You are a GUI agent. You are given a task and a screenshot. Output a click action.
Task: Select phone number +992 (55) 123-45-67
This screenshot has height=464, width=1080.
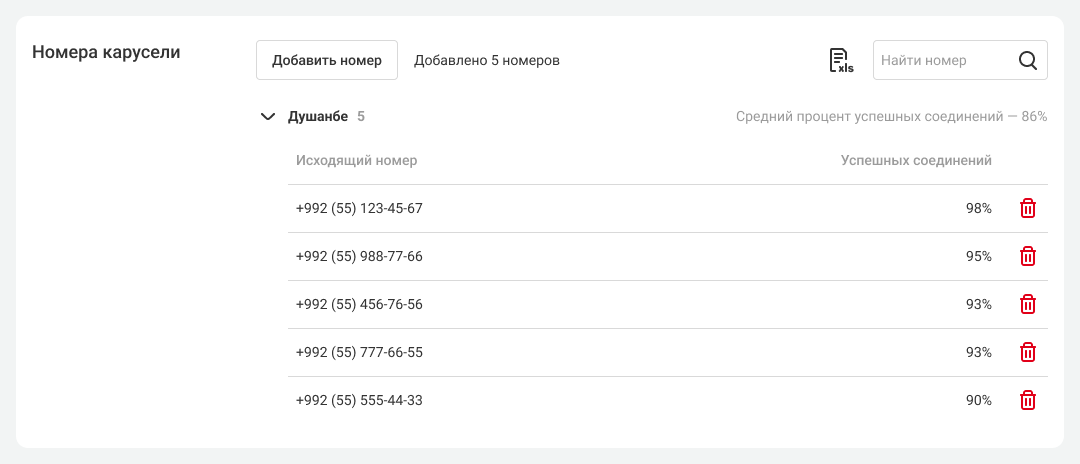359,208
